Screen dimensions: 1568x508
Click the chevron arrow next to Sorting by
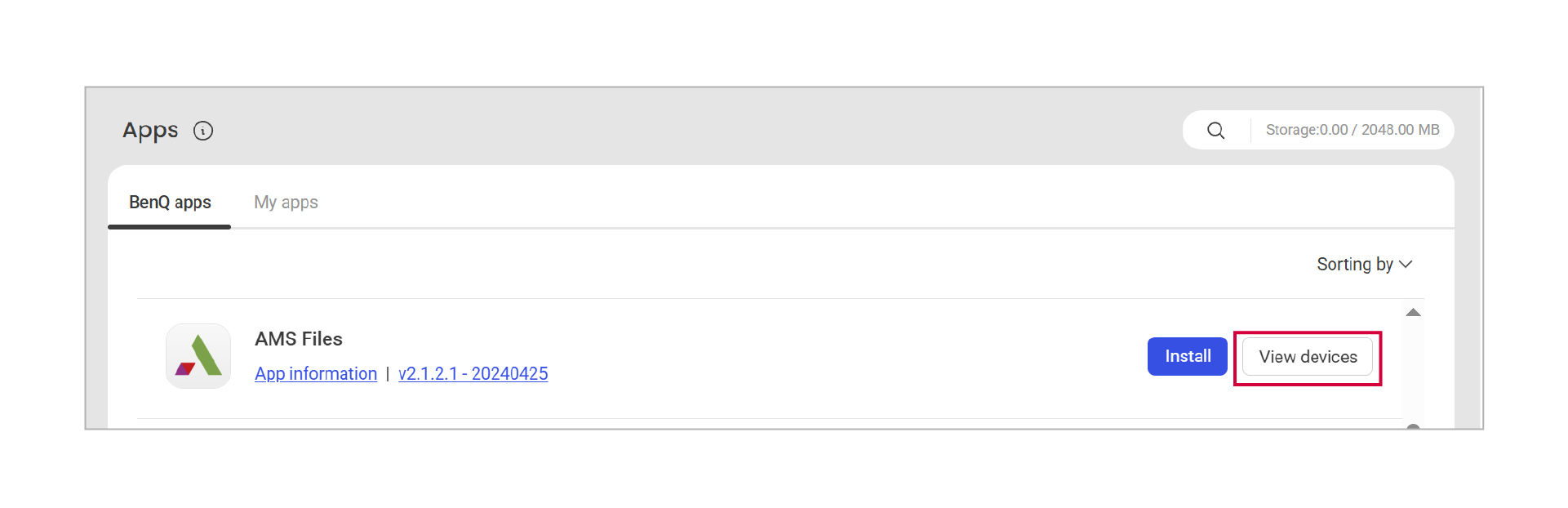click(x=1406, y=265)
